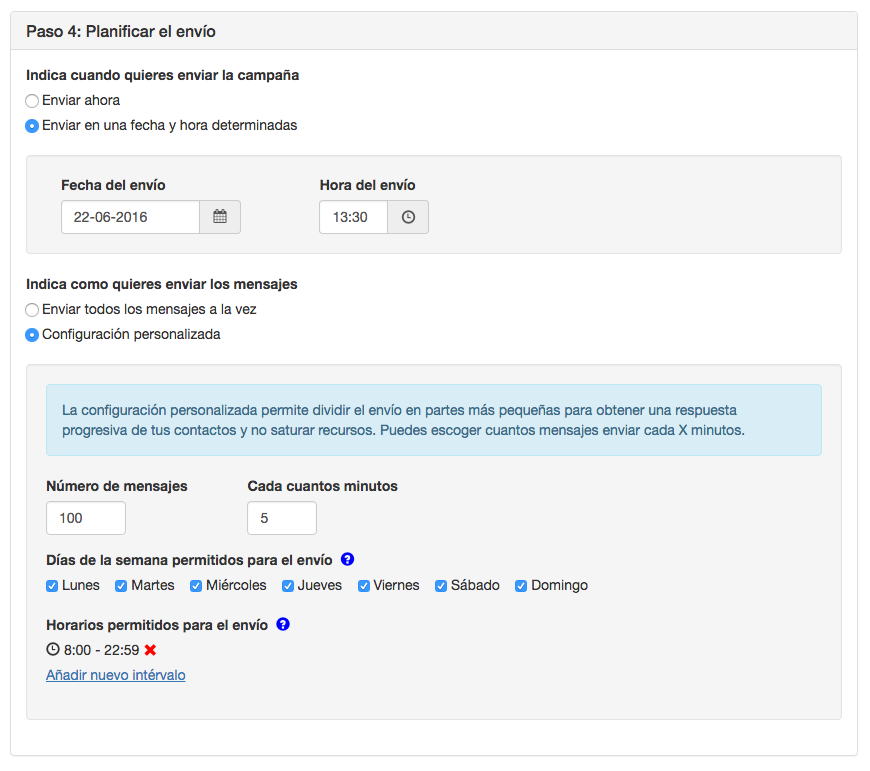Click help icon beside días de la semana
This screenshot has width=870, height=771.
coord(347,560)
